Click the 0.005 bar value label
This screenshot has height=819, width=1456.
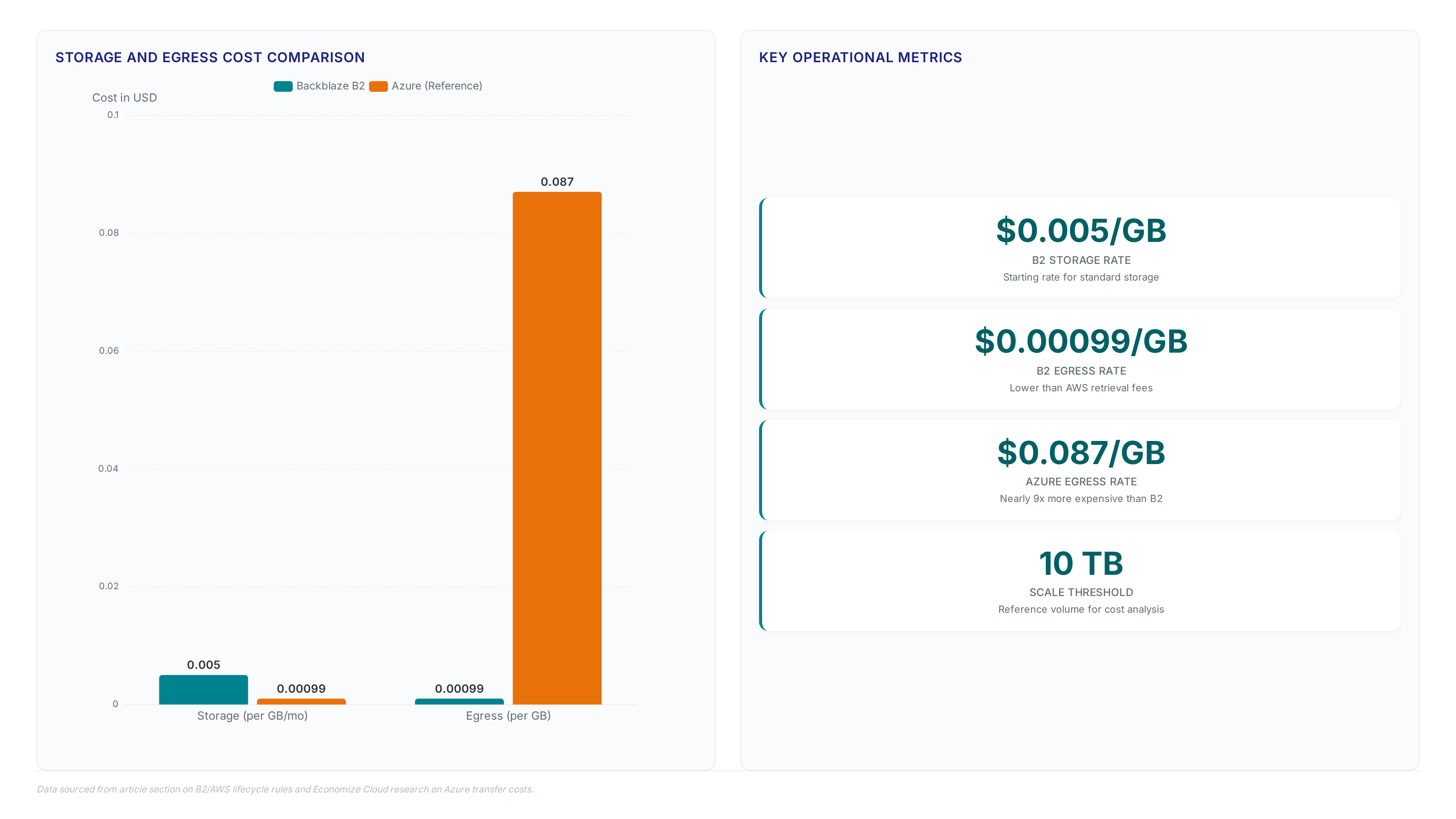[204, 665]
